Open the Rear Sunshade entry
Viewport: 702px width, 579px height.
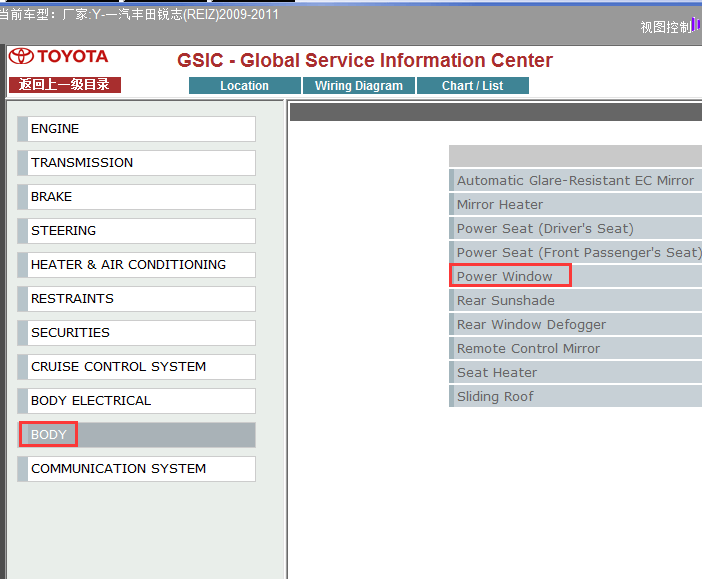(x=575, y=300)
